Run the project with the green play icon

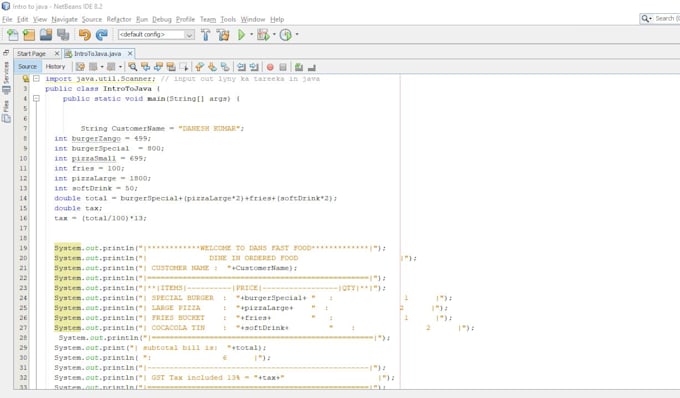242,35
